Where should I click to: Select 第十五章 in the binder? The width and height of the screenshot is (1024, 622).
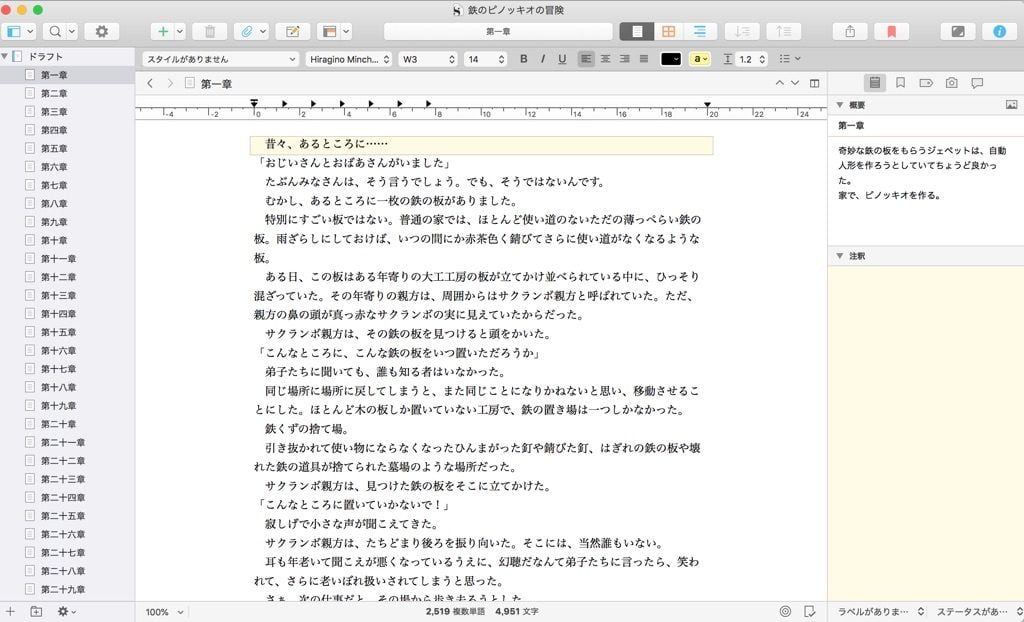(x=67, y=332)
